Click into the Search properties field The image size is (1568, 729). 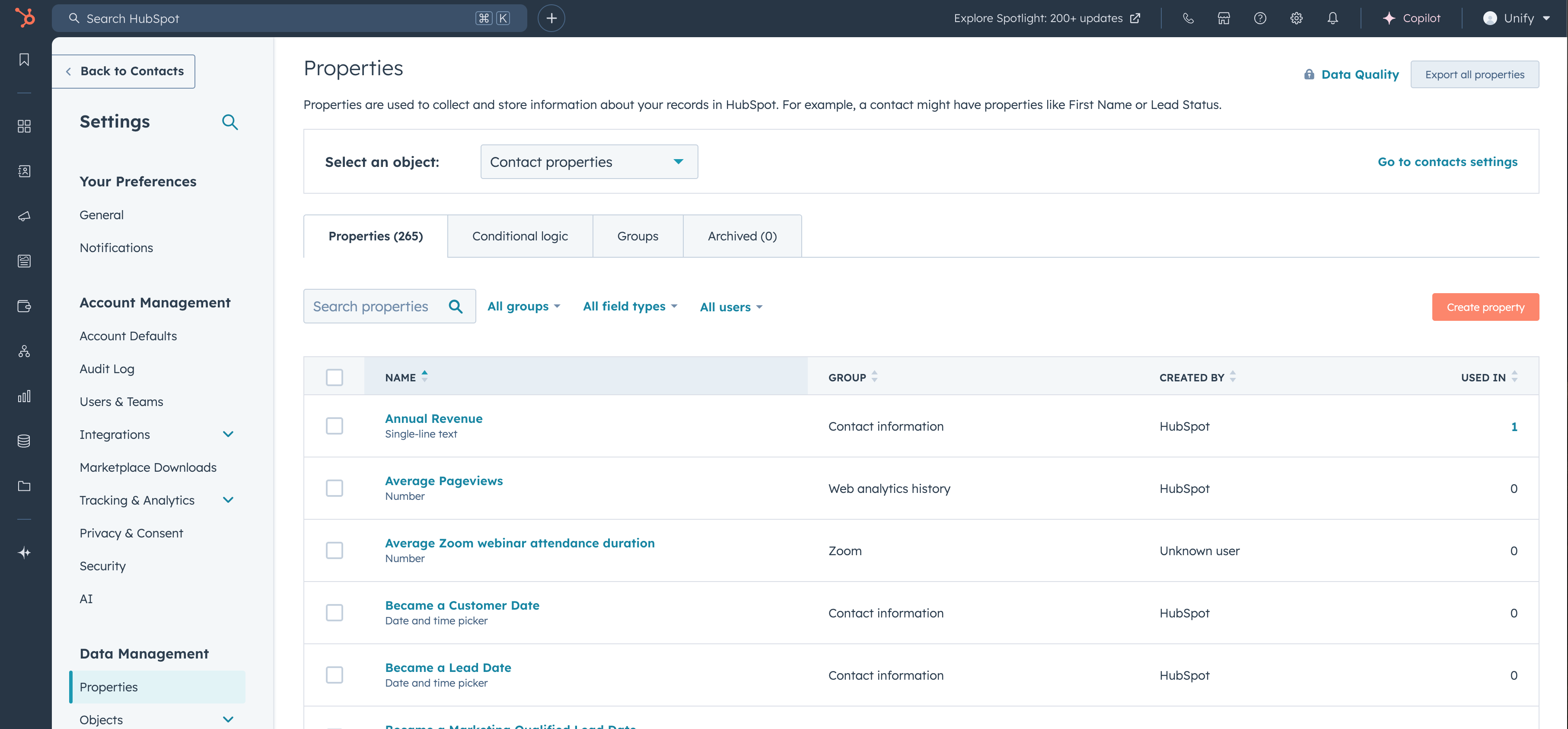(x=371, y=306)
